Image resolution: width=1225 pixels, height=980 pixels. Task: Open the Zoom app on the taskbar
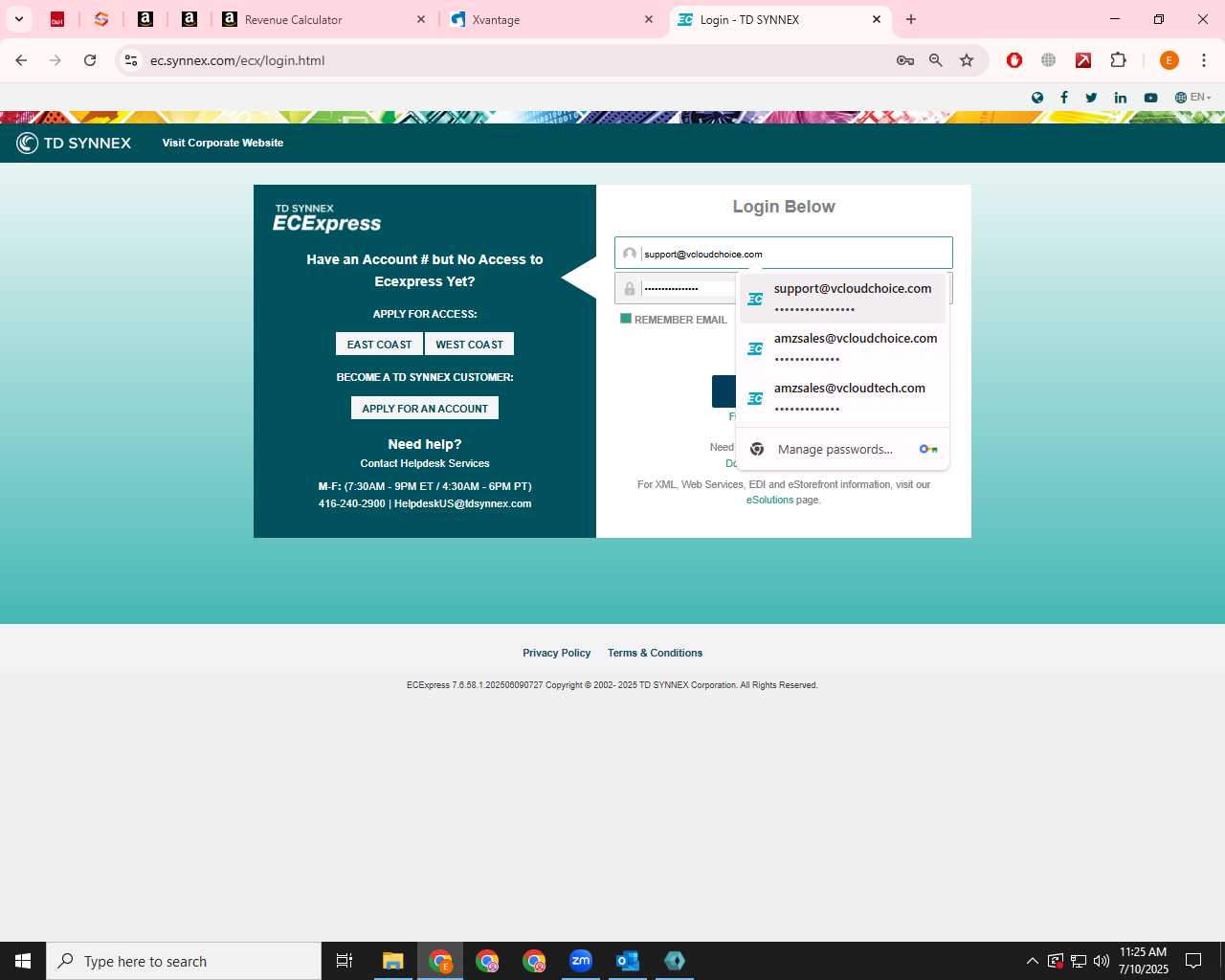click(x=581, y=961)
